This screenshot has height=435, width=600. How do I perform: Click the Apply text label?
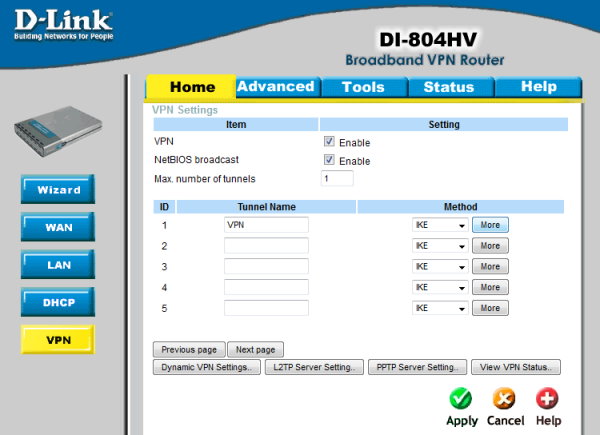point(462,421)
